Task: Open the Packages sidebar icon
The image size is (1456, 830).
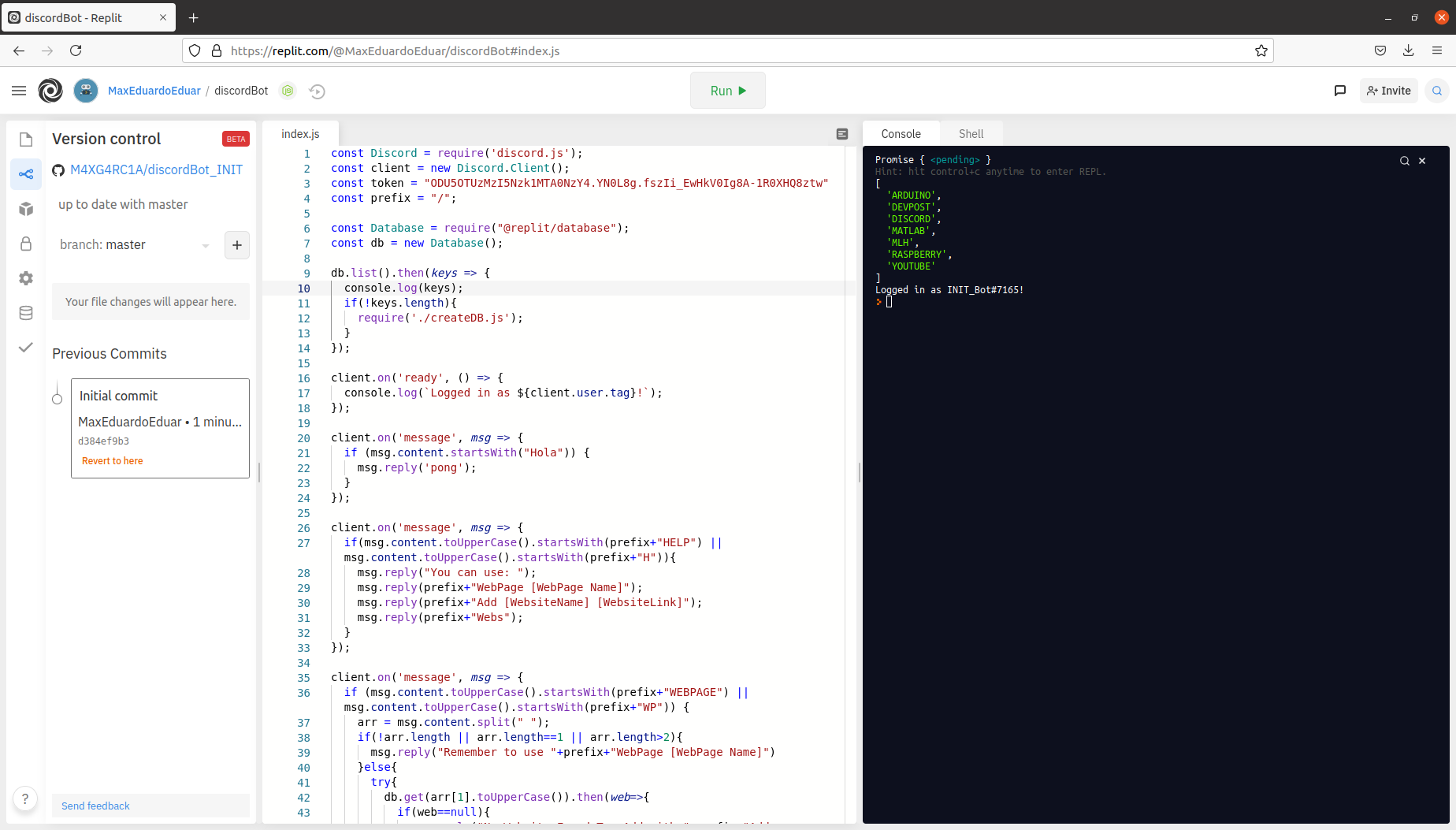Action: (x=26, y=209)
